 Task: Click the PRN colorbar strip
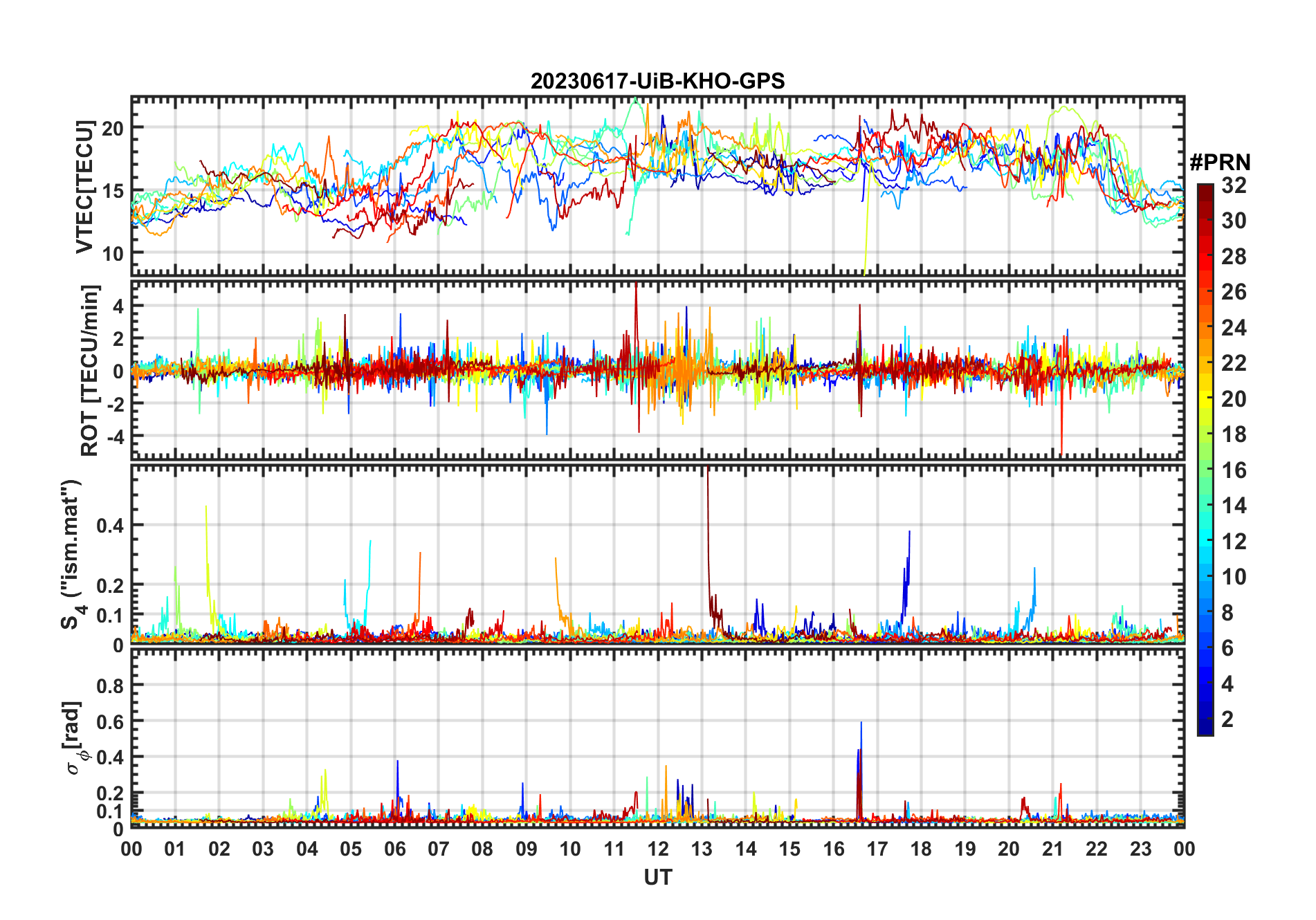pos(1205,459)
